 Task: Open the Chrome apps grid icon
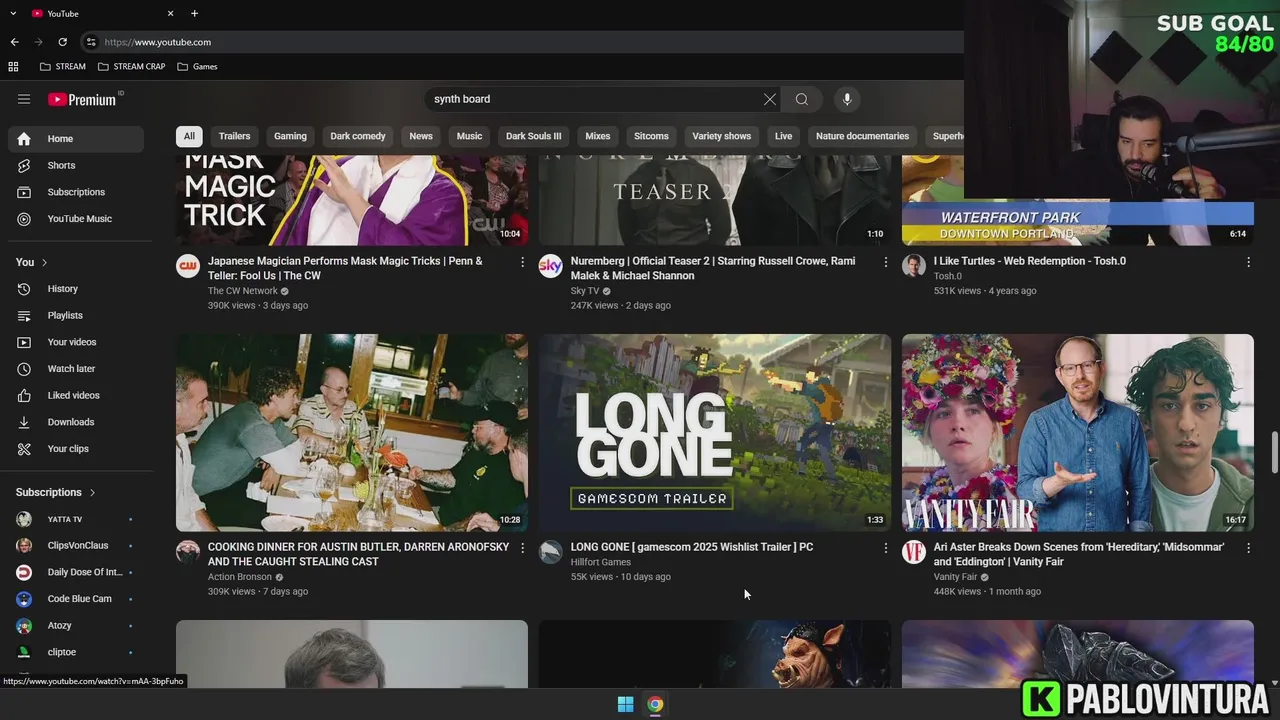pyautogui.click(x=13, y=66)
